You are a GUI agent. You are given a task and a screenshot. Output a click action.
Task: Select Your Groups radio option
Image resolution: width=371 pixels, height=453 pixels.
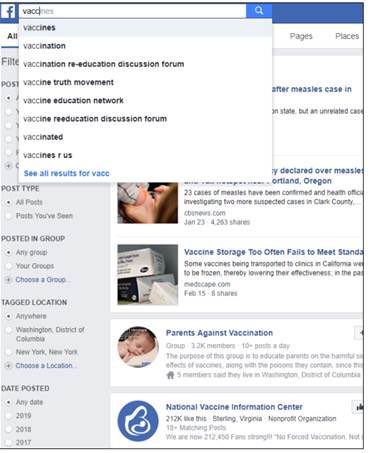(x=9, y=266)
